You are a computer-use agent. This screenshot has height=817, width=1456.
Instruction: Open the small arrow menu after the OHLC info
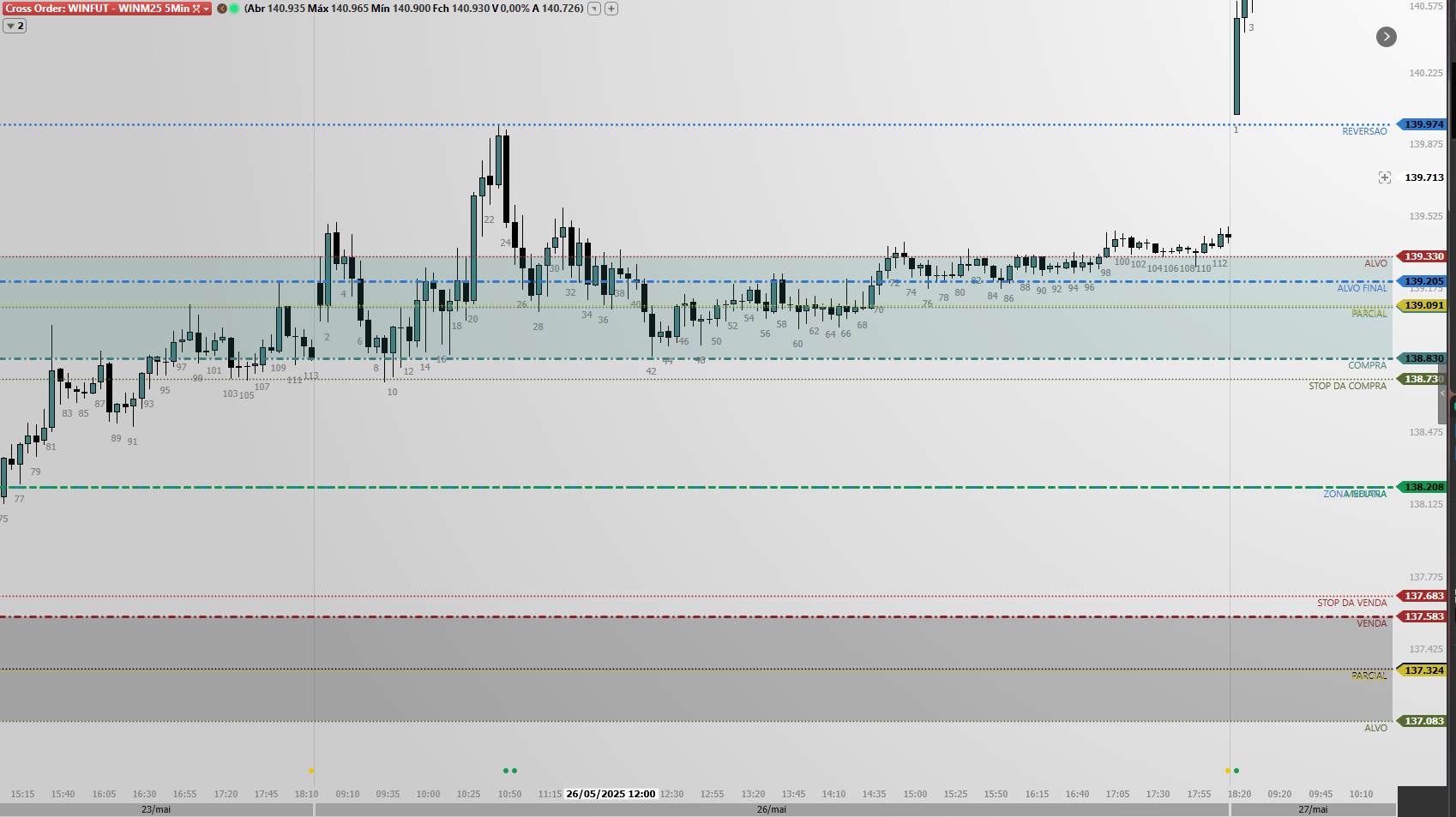593,9
